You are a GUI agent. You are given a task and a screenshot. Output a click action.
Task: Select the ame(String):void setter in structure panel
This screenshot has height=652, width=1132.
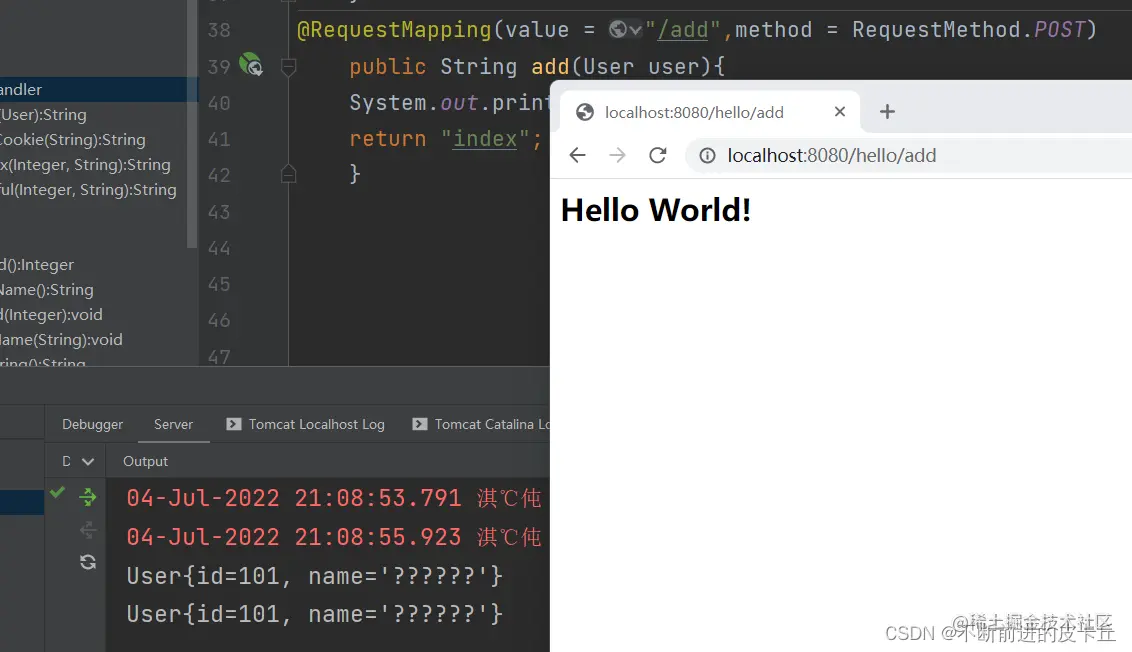coord(61,339)
